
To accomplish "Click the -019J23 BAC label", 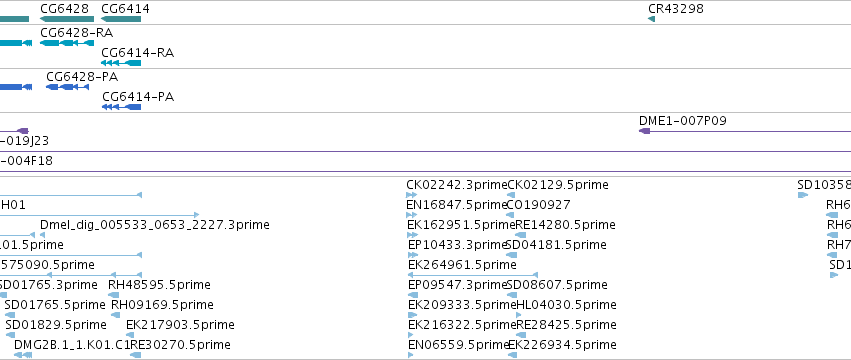I will coord(24,141).
